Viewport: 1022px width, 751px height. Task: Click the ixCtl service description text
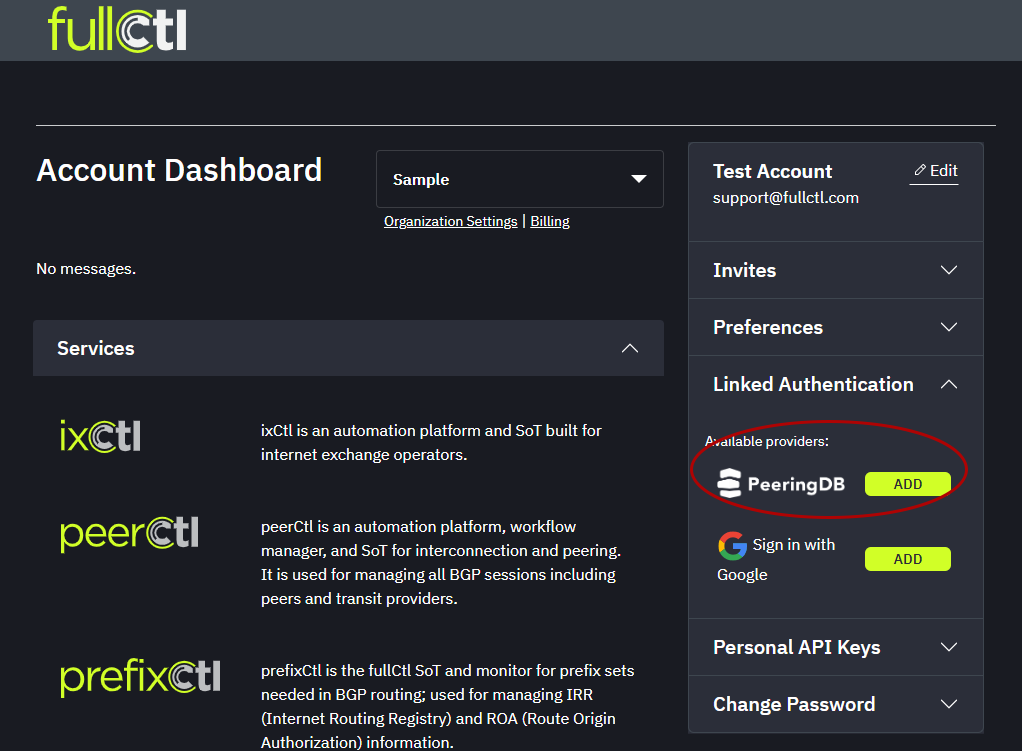point(431,442)
